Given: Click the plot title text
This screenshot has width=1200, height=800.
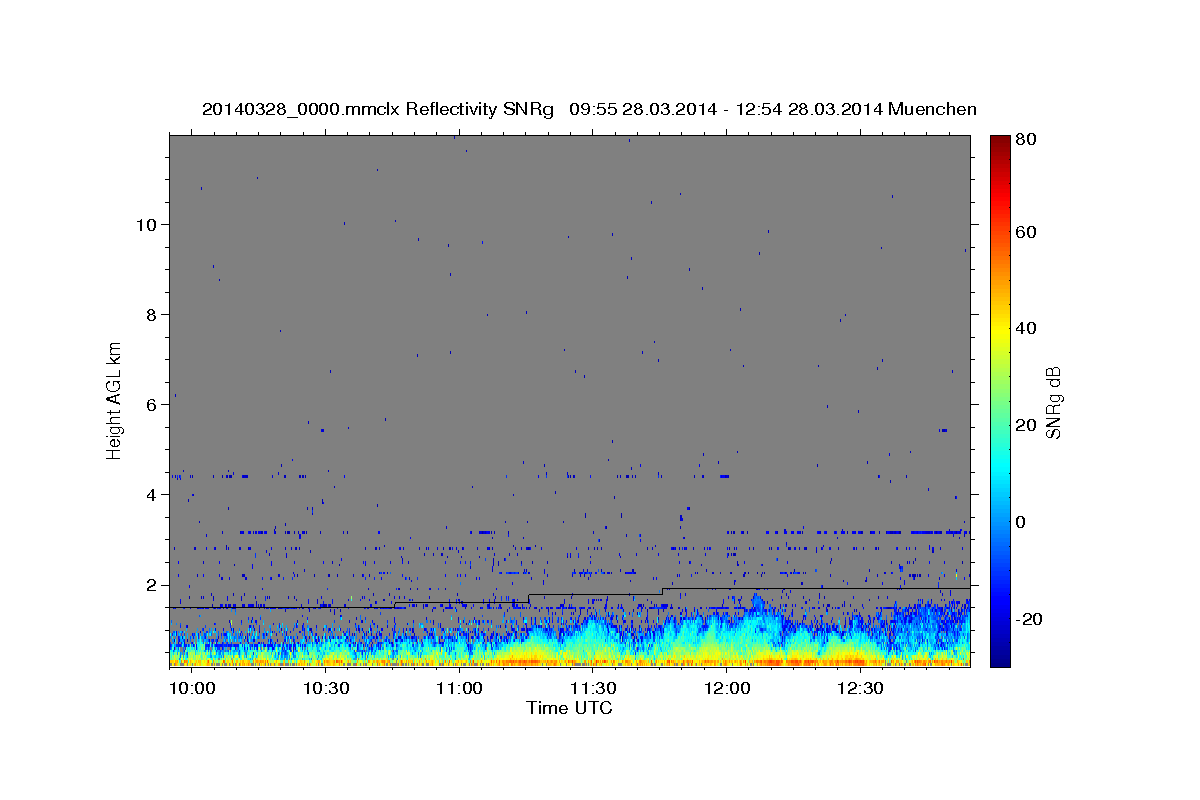Looking at the screenshot, I should click(x=589, y=110).
